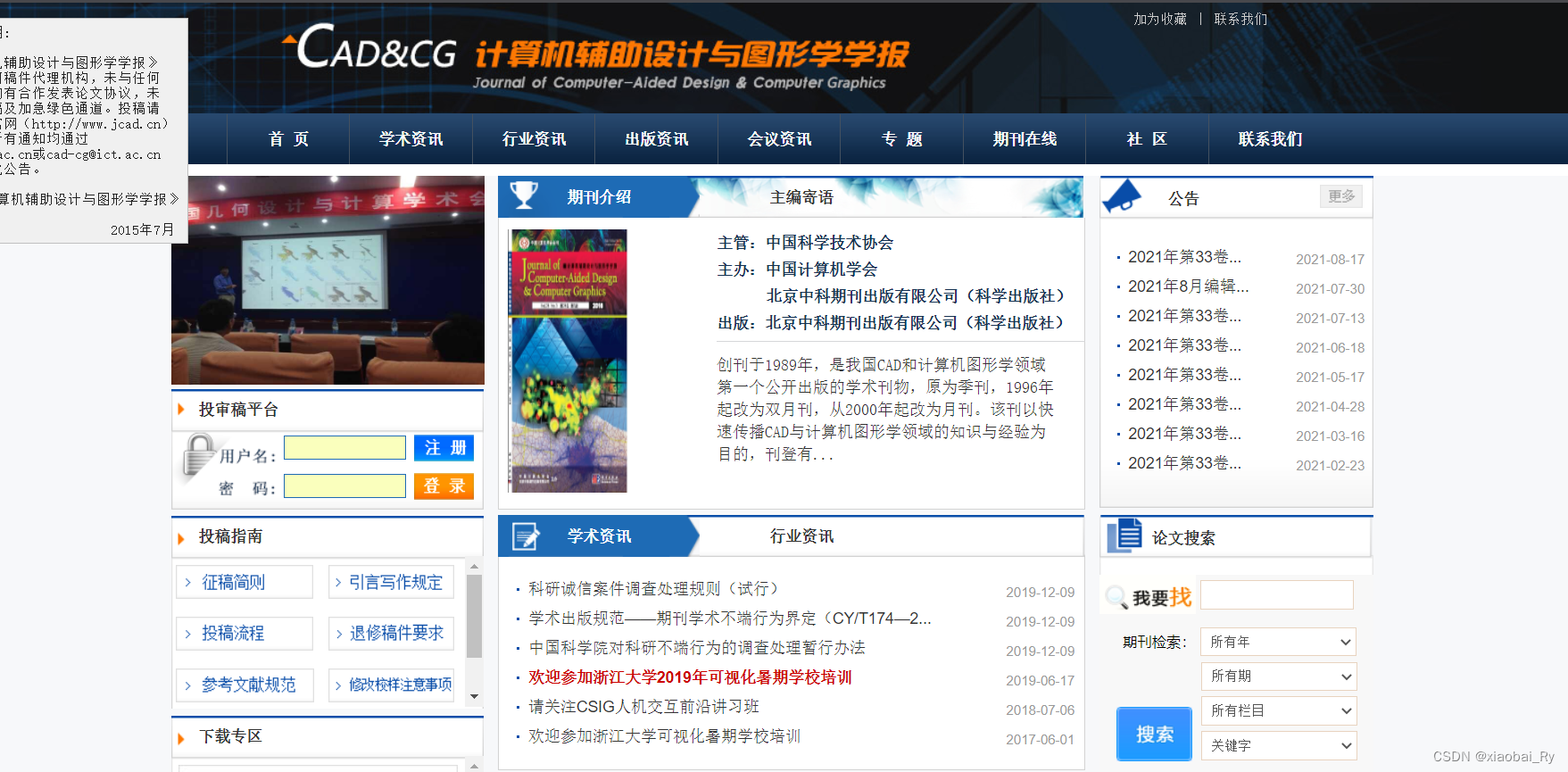Viewport: 1568px width, 772px height.
Task: Click 加为收藏 link at top
Action: point(1160,19)
